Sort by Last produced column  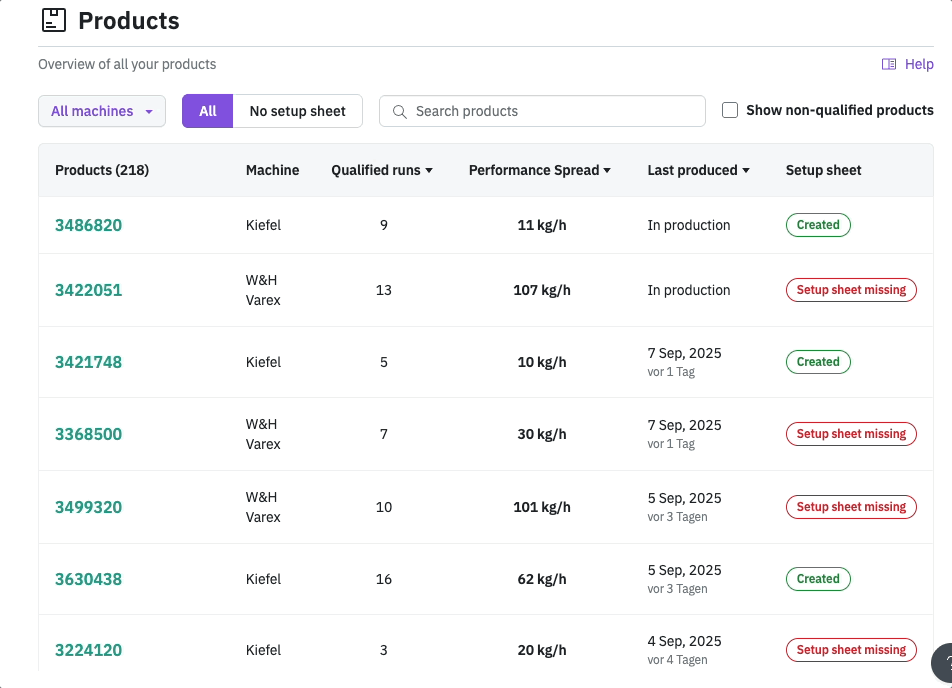coord(698,170)
